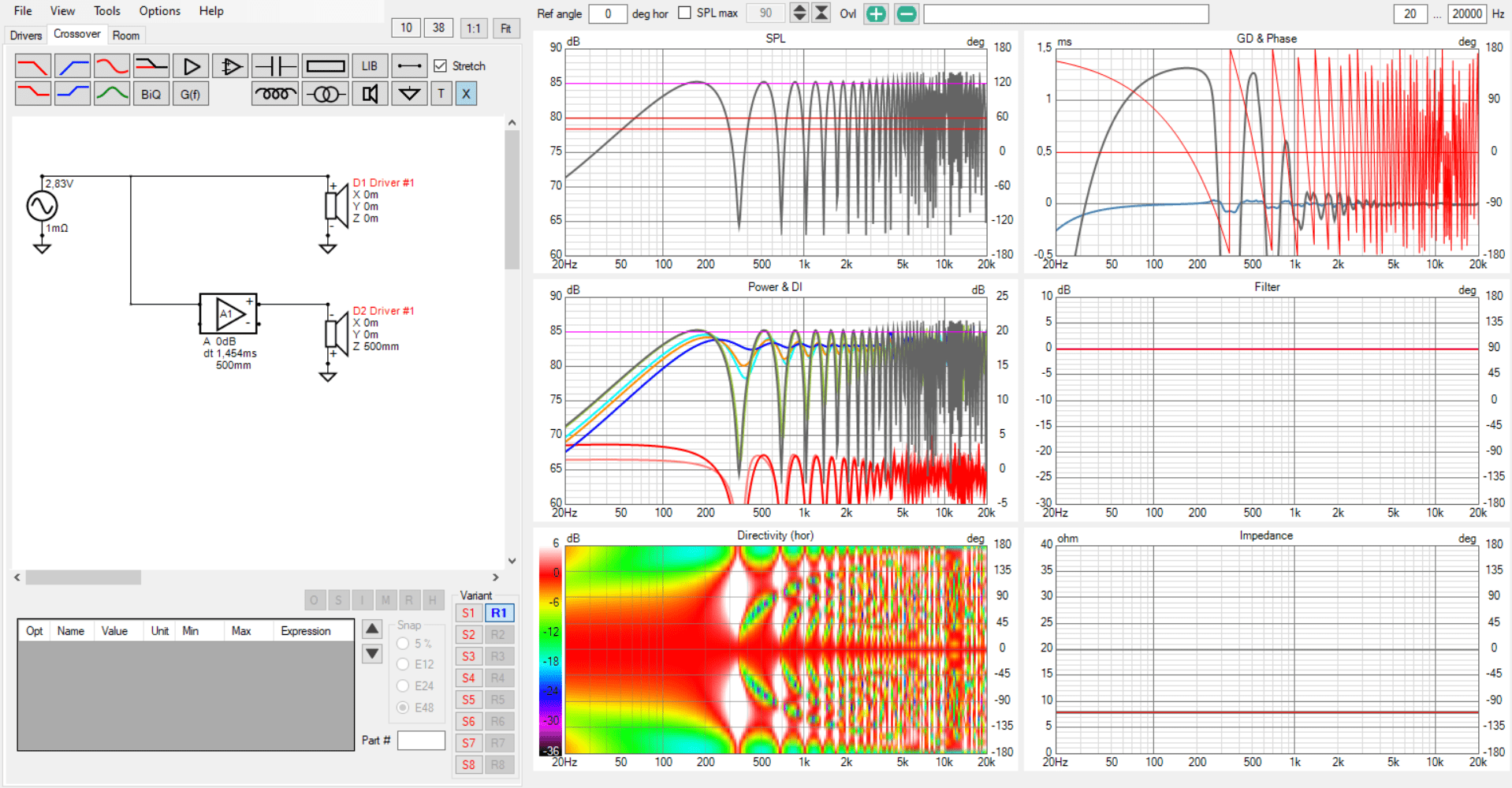Select the A1 amplifier block in schematic

coord(229,314)
